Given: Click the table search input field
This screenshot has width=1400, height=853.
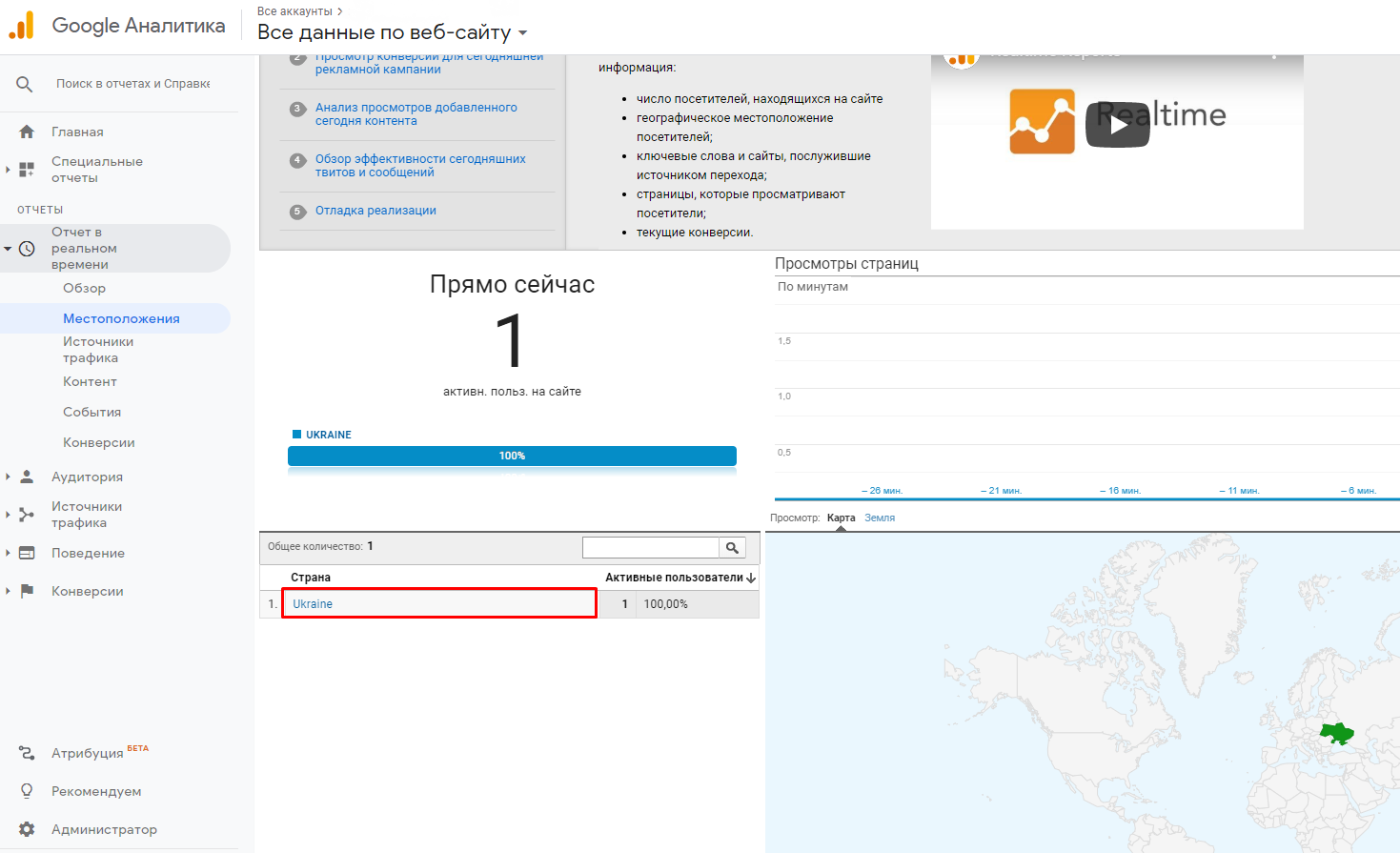Looking at the screenshot, I should (x=651, y=547).
